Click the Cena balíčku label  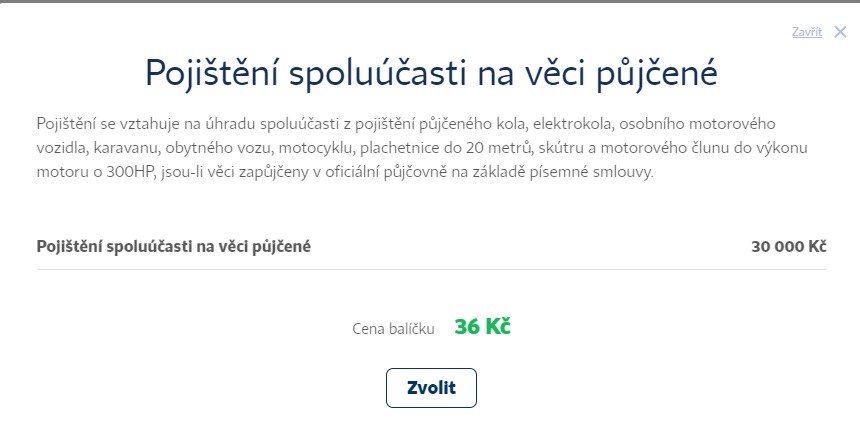(393, 328)
